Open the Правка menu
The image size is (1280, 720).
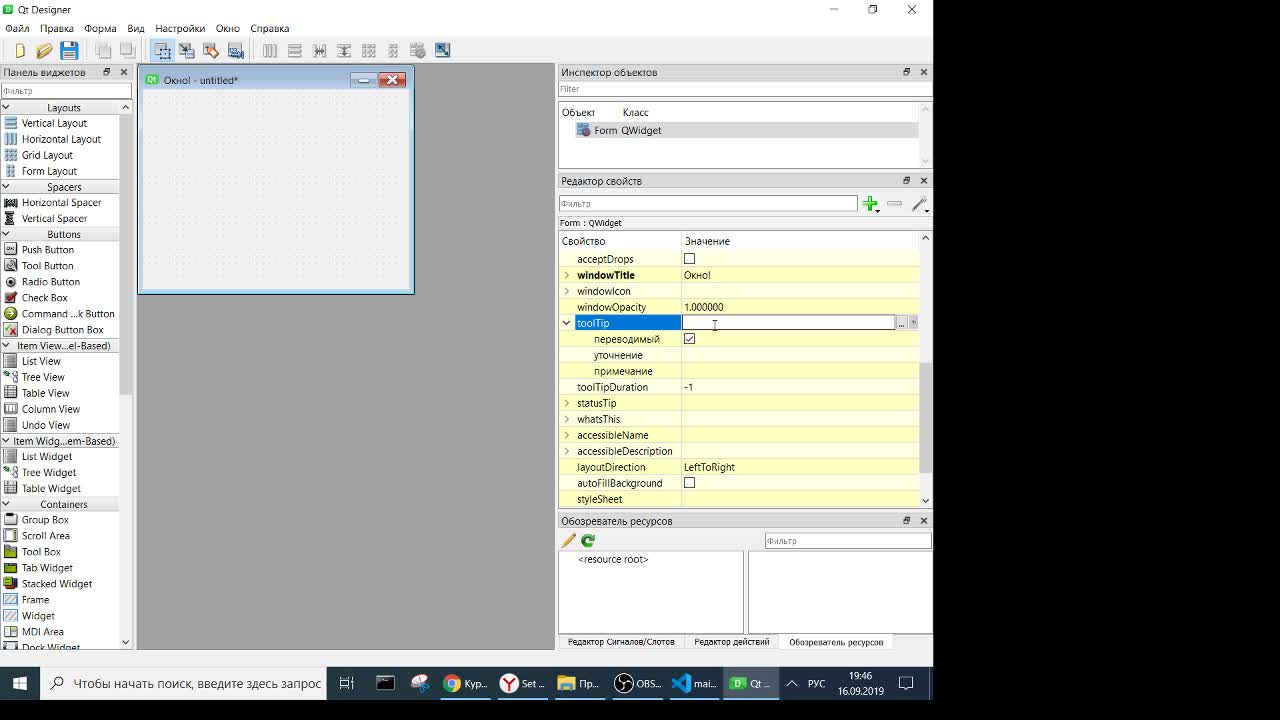[x=57, y=28]
